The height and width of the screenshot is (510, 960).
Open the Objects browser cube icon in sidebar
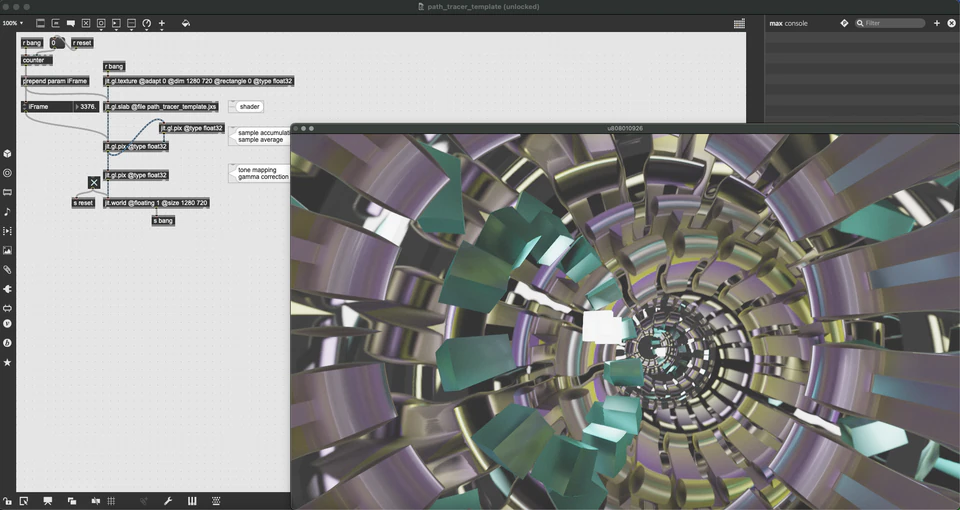point(7,154)
